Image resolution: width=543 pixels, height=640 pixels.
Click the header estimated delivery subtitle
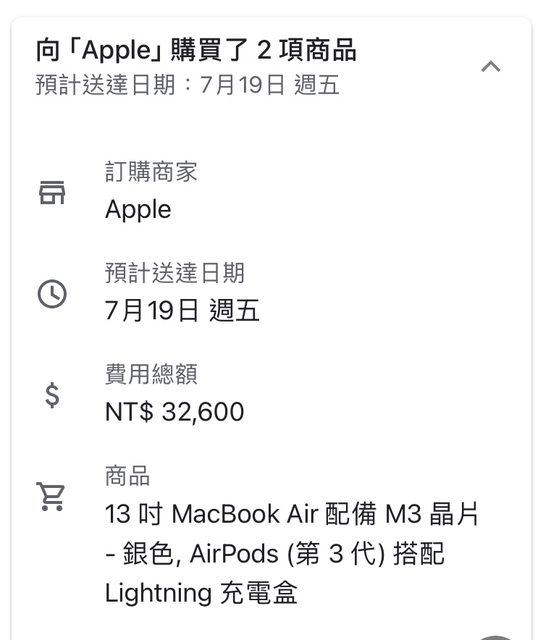pos(188,85)
